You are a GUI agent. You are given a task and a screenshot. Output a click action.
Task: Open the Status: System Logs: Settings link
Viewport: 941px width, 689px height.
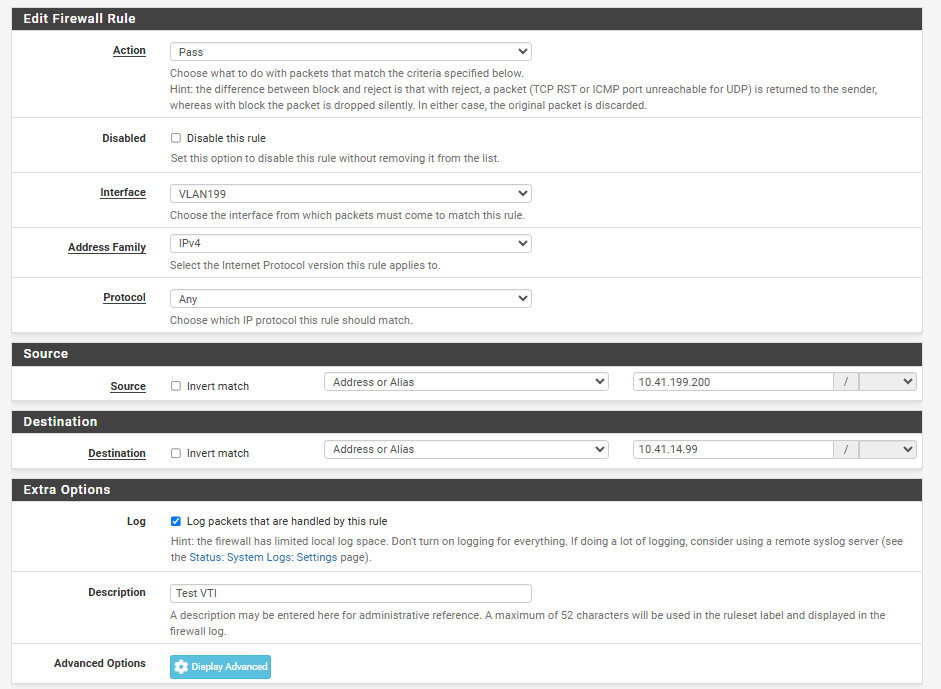263,557
